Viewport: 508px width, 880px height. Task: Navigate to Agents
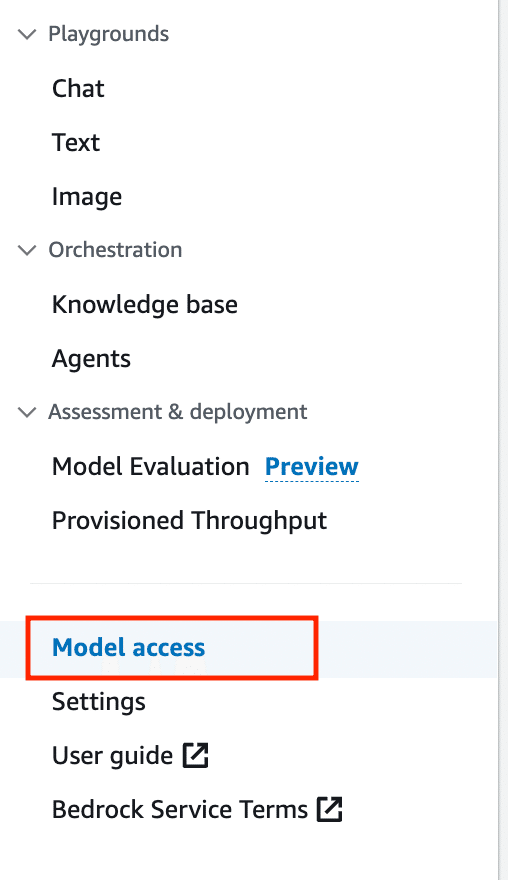point(91,359)
